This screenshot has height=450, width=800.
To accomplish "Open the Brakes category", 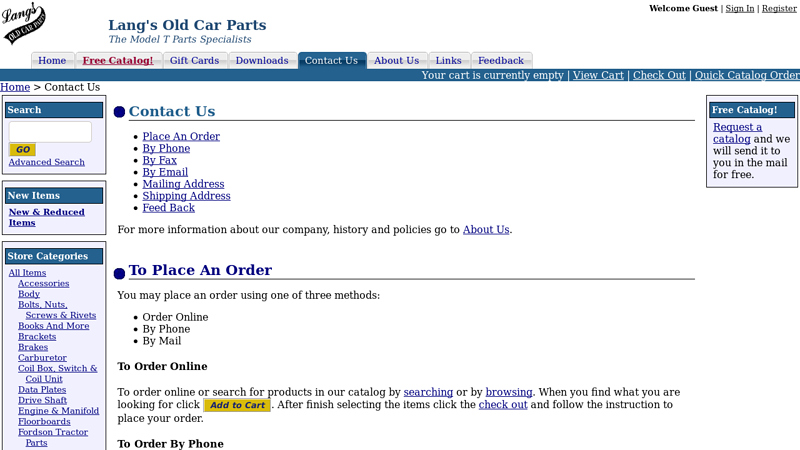I will coord(33,347).
